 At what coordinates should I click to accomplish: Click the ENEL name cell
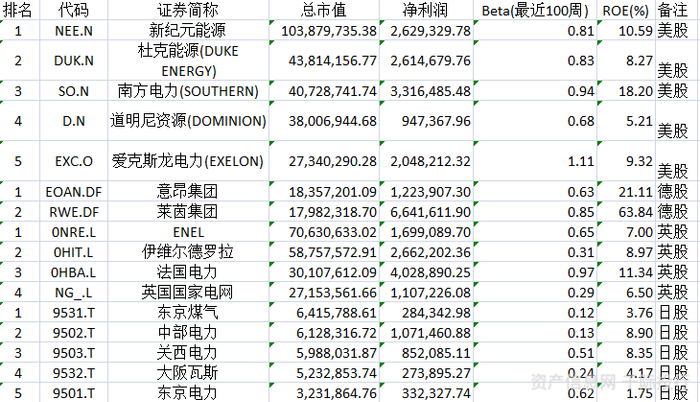point(188,231)
